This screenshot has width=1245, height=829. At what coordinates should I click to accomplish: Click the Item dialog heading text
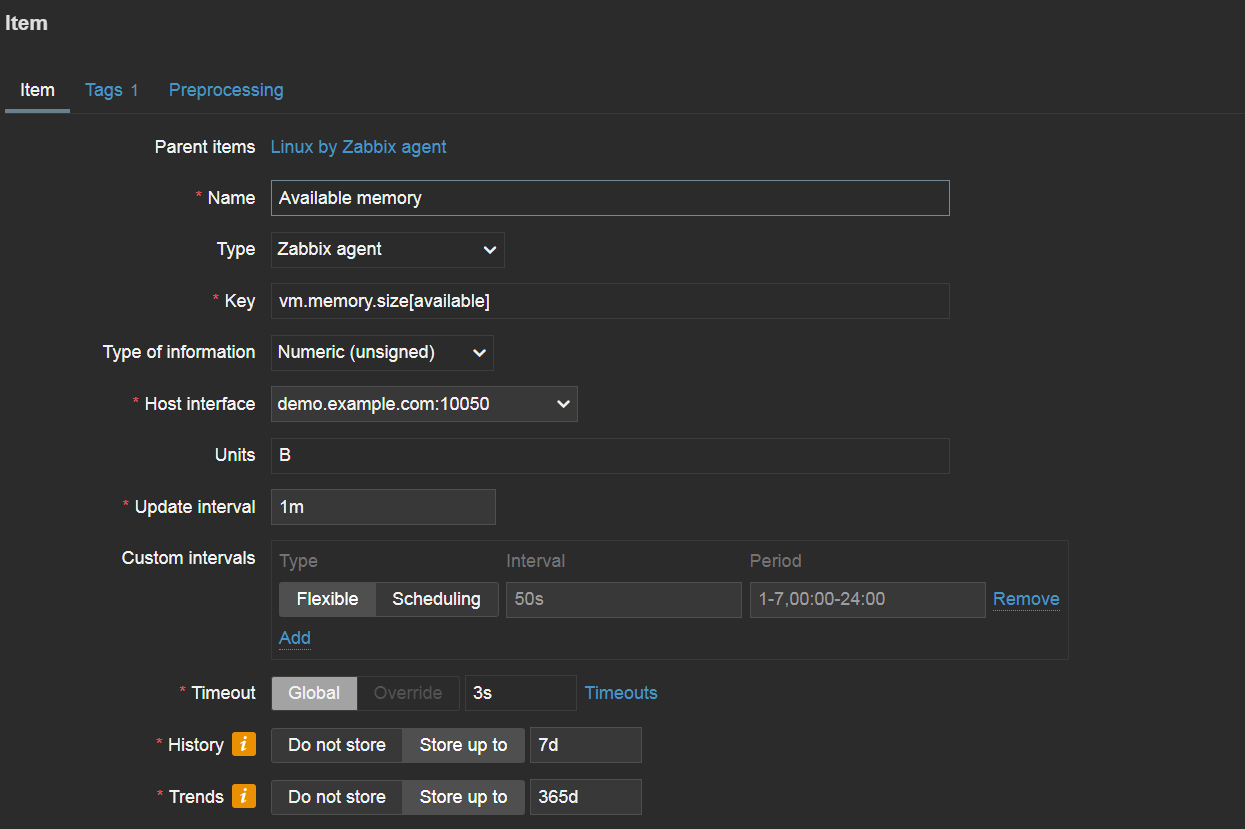point(26,23)
